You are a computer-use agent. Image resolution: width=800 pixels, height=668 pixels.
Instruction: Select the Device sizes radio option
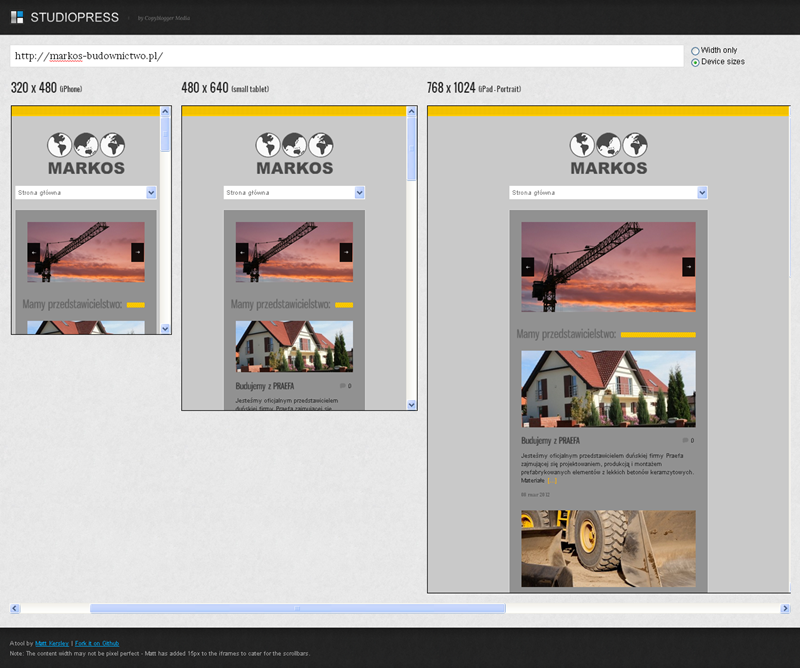tap(696, 62)
